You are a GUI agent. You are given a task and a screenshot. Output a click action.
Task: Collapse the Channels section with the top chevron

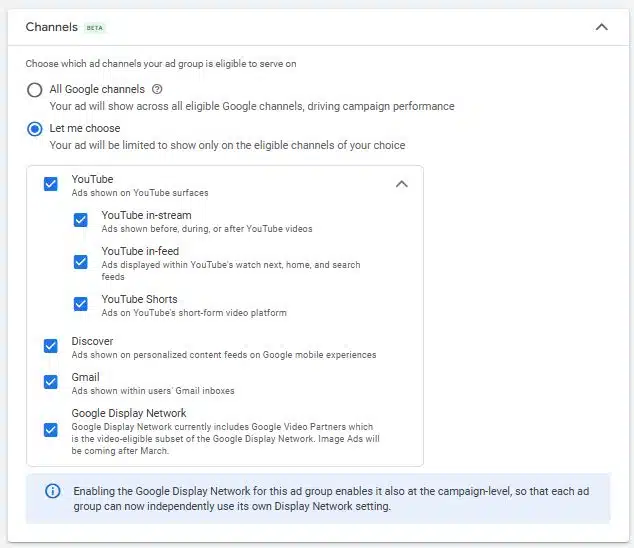(x=601, y=27)
